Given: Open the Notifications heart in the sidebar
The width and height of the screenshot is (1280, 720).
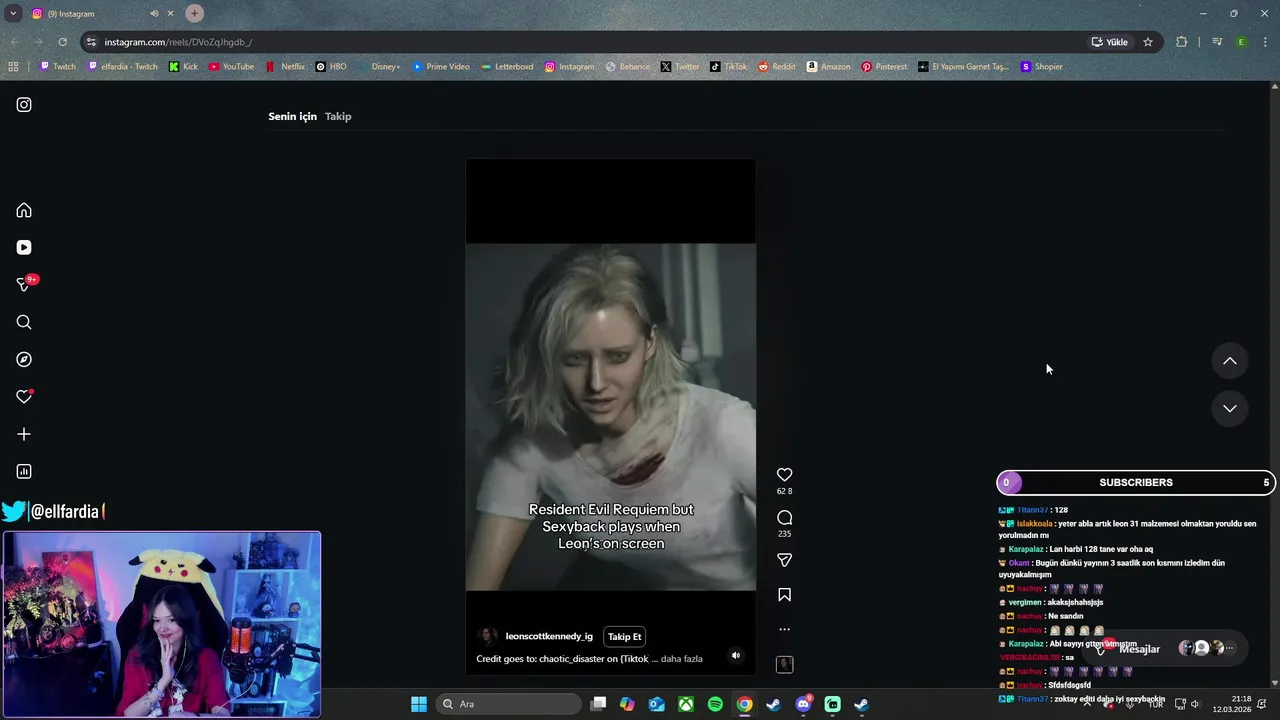Looking at the screenshot, I should 24,397.
